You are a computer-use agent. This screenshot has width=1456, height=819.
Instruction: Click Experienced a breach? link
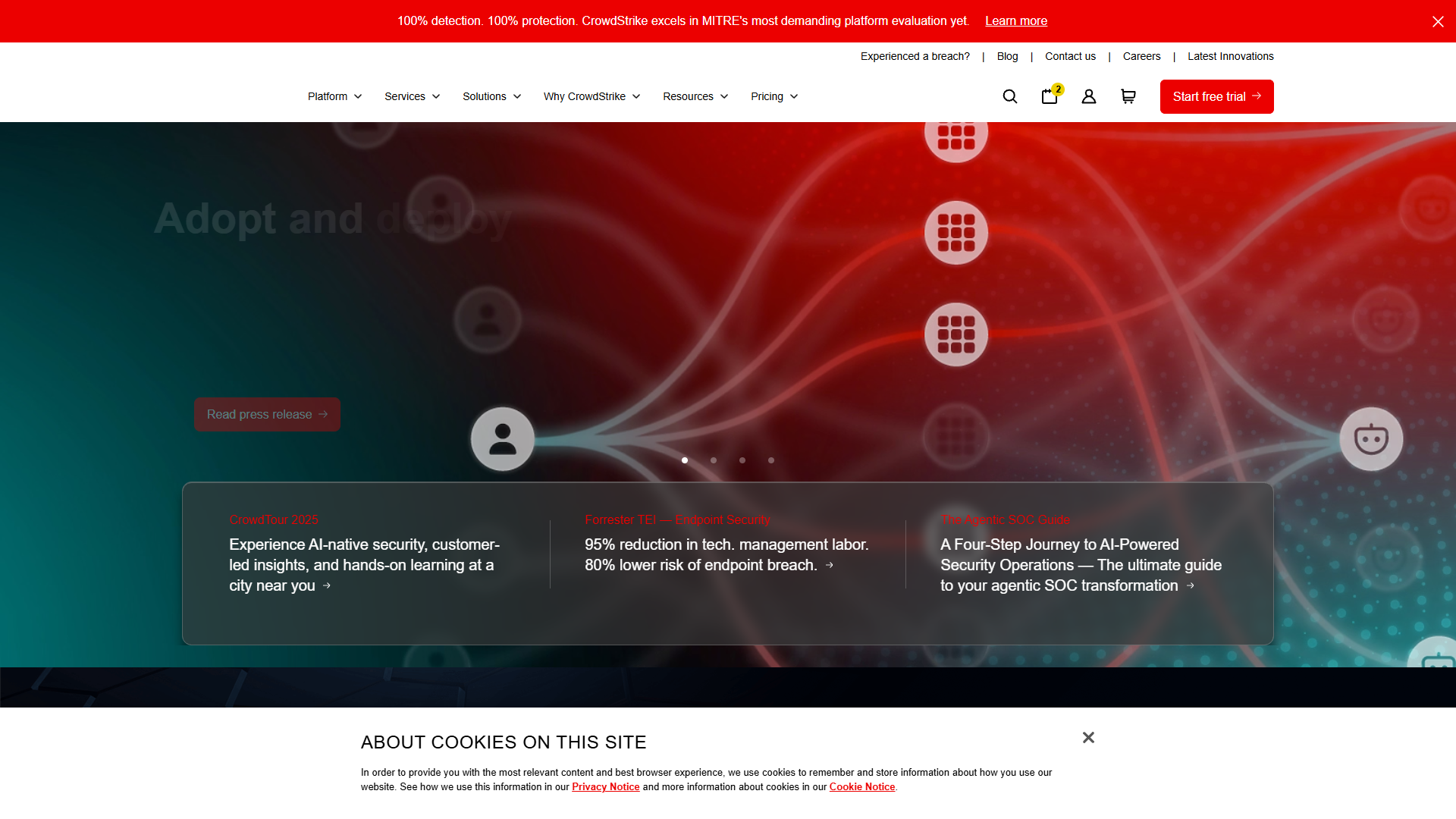click(x=915, y=56)
